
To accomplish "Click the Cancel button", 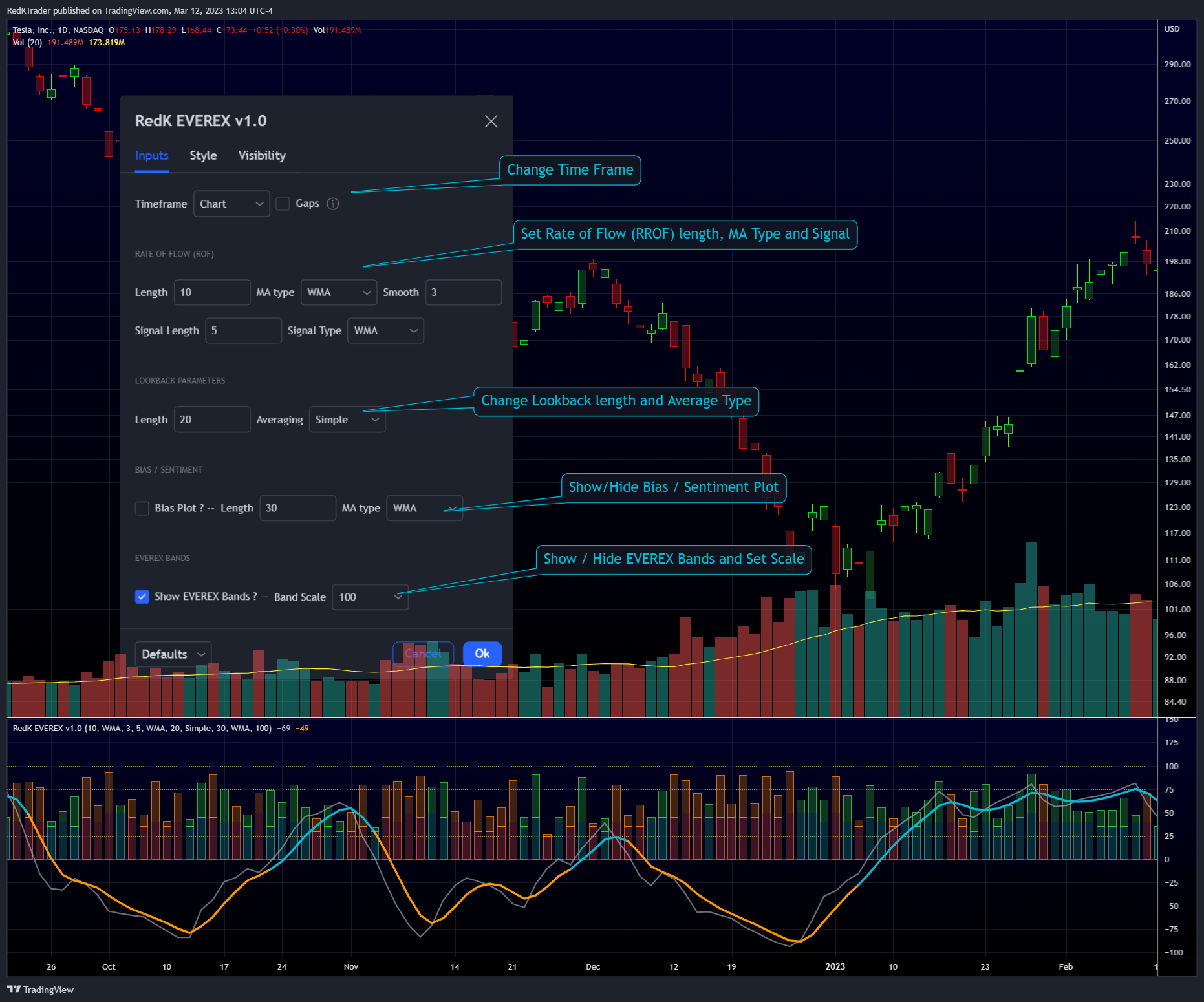I will pos(423,654).
